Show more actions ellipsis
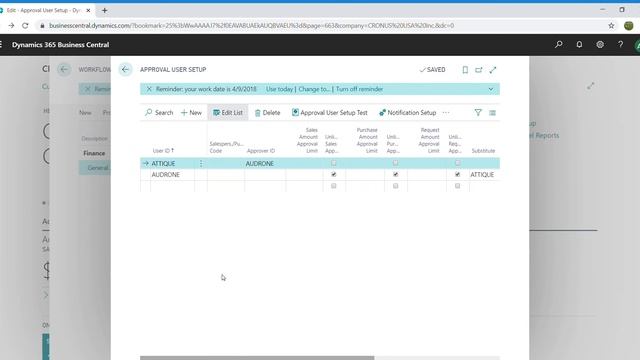Image resolution: width=640 pixels, height=360 pixels. [x=446, y=113]
